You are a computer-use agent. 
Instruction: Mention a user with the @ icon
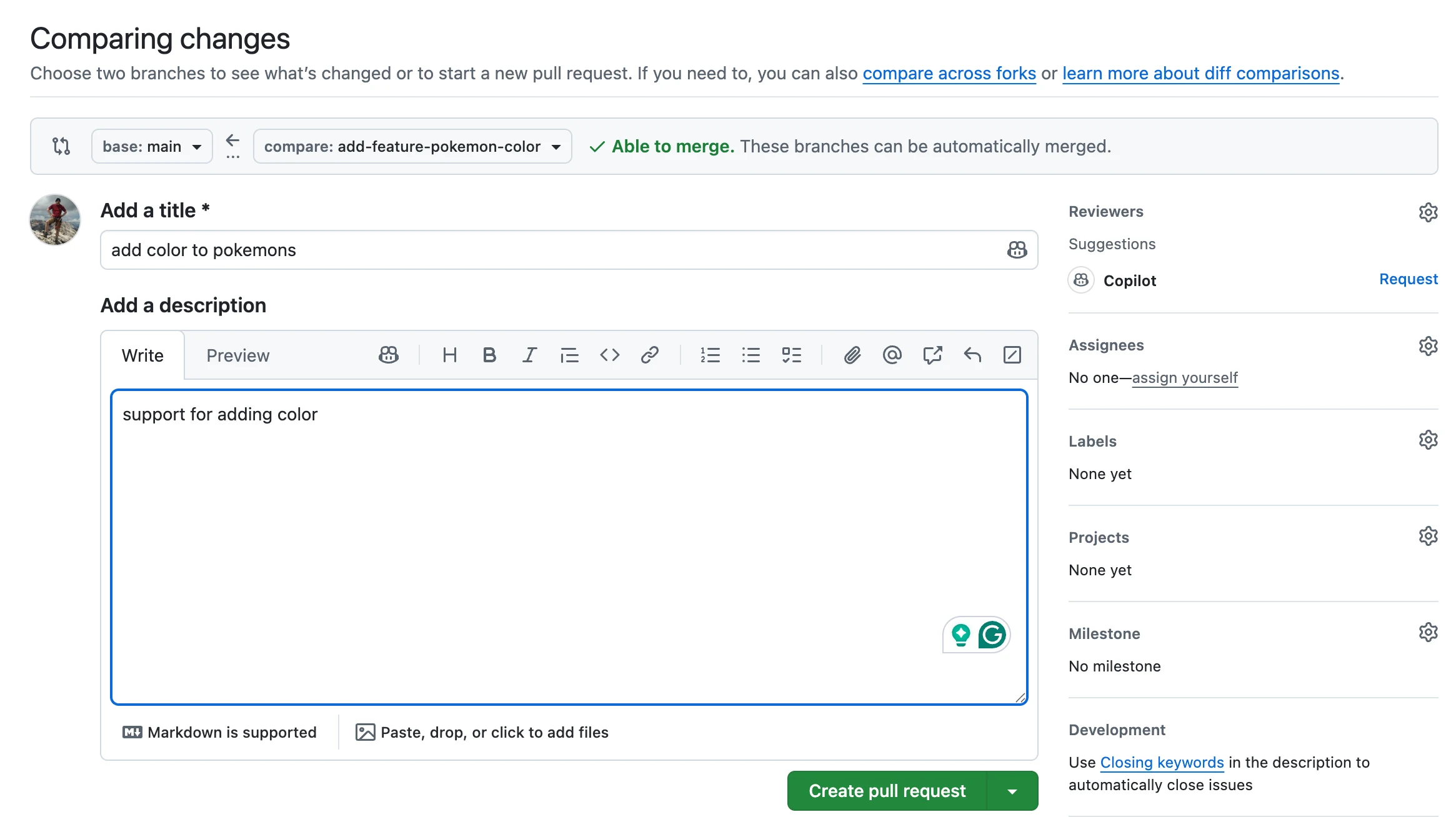[892, 355]
